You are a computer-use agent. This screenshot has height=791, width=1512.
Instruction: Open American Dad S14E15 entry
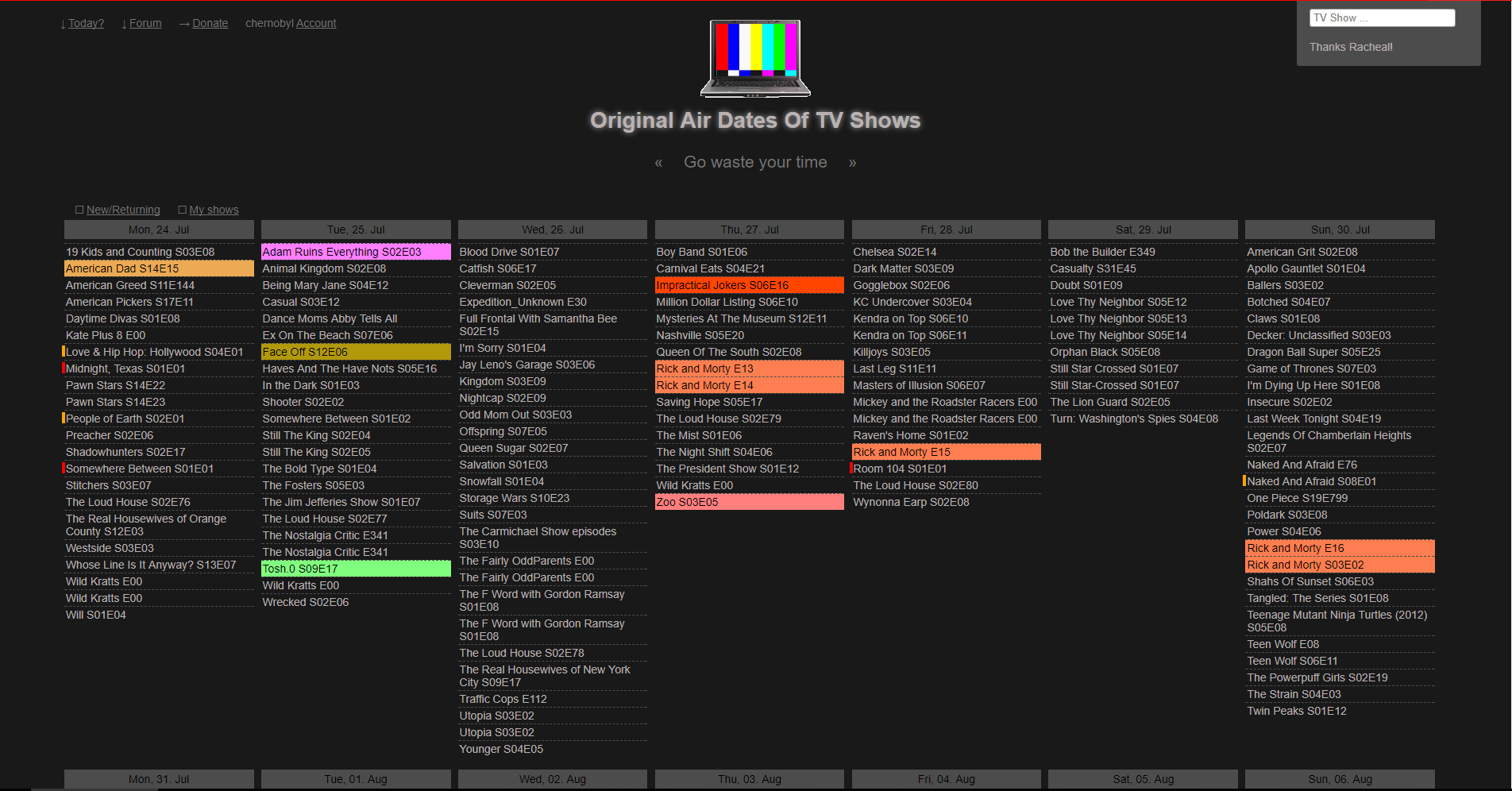tap(159, 268)
